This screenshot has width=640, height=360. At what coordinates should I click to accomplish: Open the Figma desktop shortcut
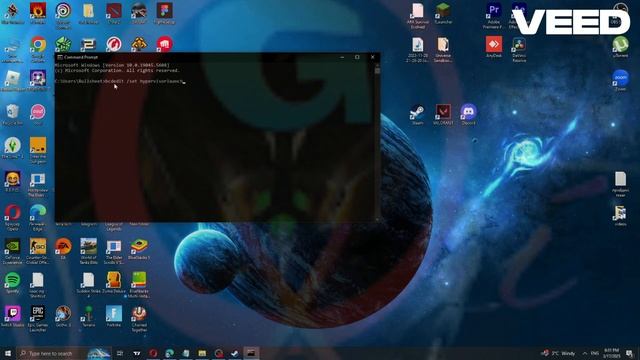(164, 13)
